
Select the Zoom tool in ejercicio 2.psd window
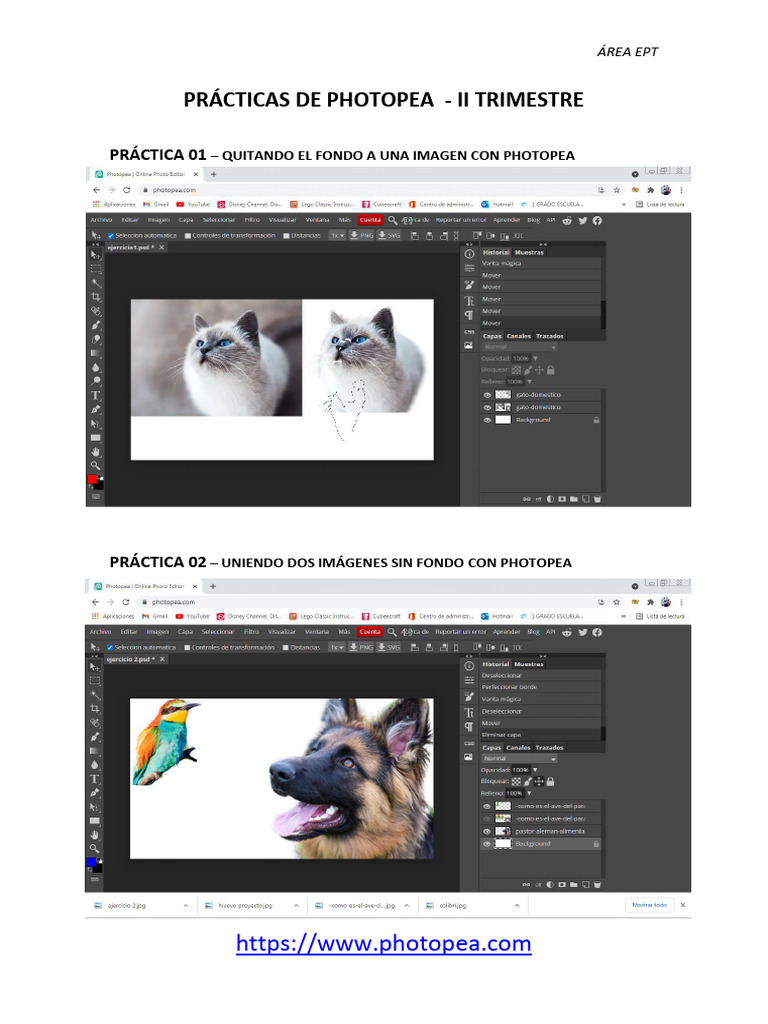(x=95, y=848)
